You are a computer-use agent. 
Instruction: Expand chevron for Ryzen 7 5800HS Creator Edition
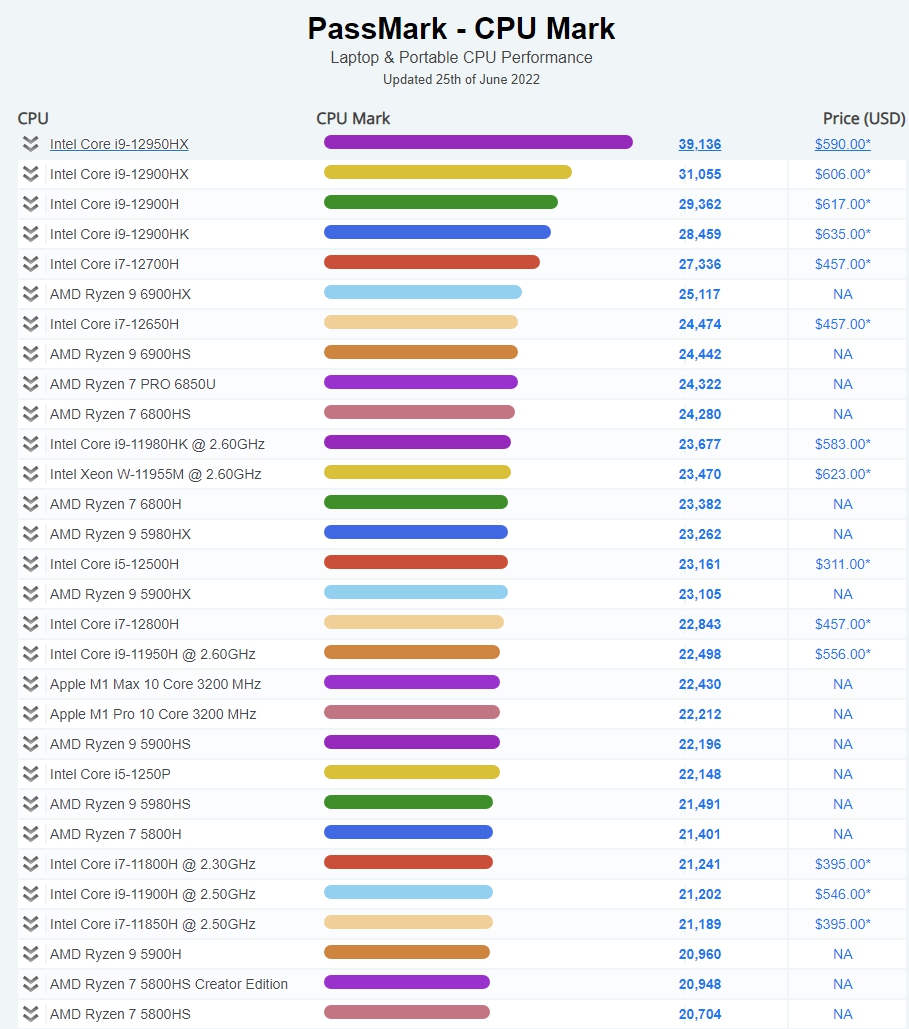pos(30,984)
